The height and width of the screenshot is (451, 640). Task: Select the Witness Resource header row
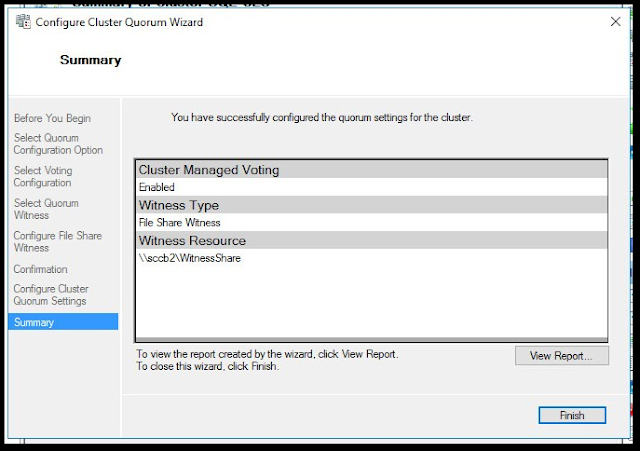point(371,240)
